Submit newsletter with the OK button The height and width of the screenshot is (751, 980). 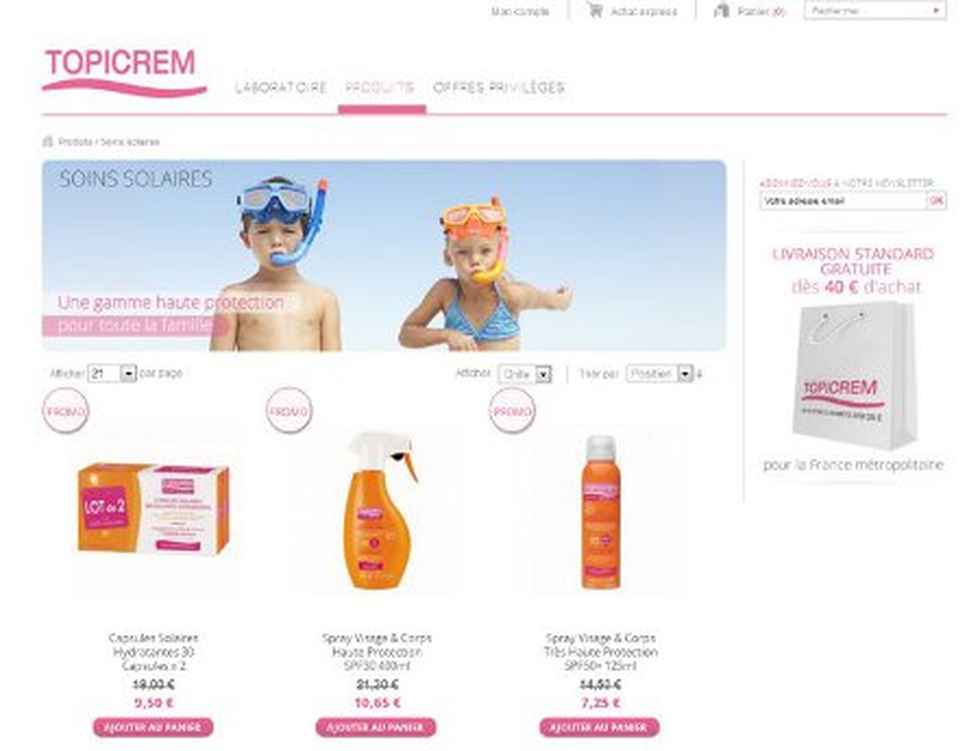coord(936,201)
